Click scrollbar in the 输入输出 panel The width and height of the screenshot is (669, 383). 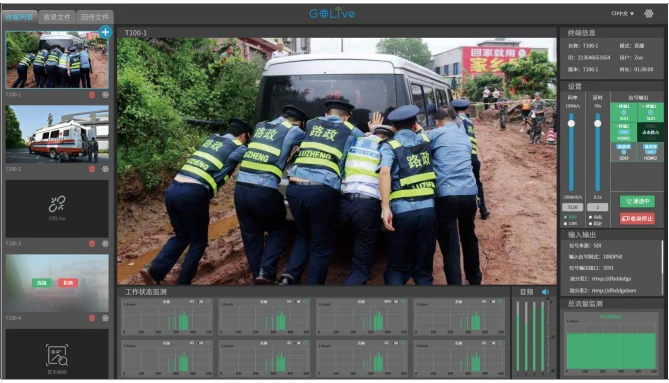(x=663, y=256)
